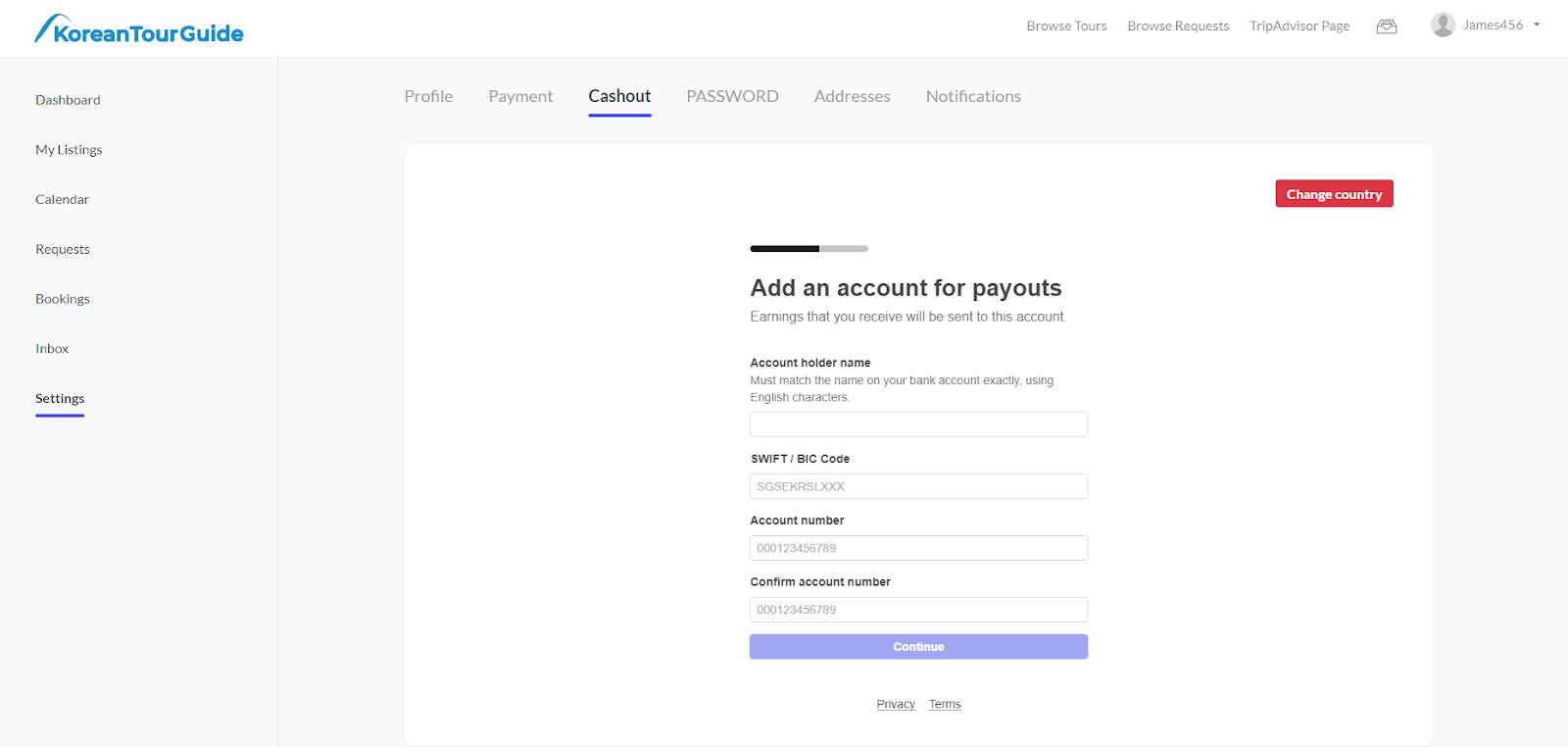Focus the SWIFT / BIC Code field
The image size is (1568, 747).
pyautogui.click(x=918, y=486)
